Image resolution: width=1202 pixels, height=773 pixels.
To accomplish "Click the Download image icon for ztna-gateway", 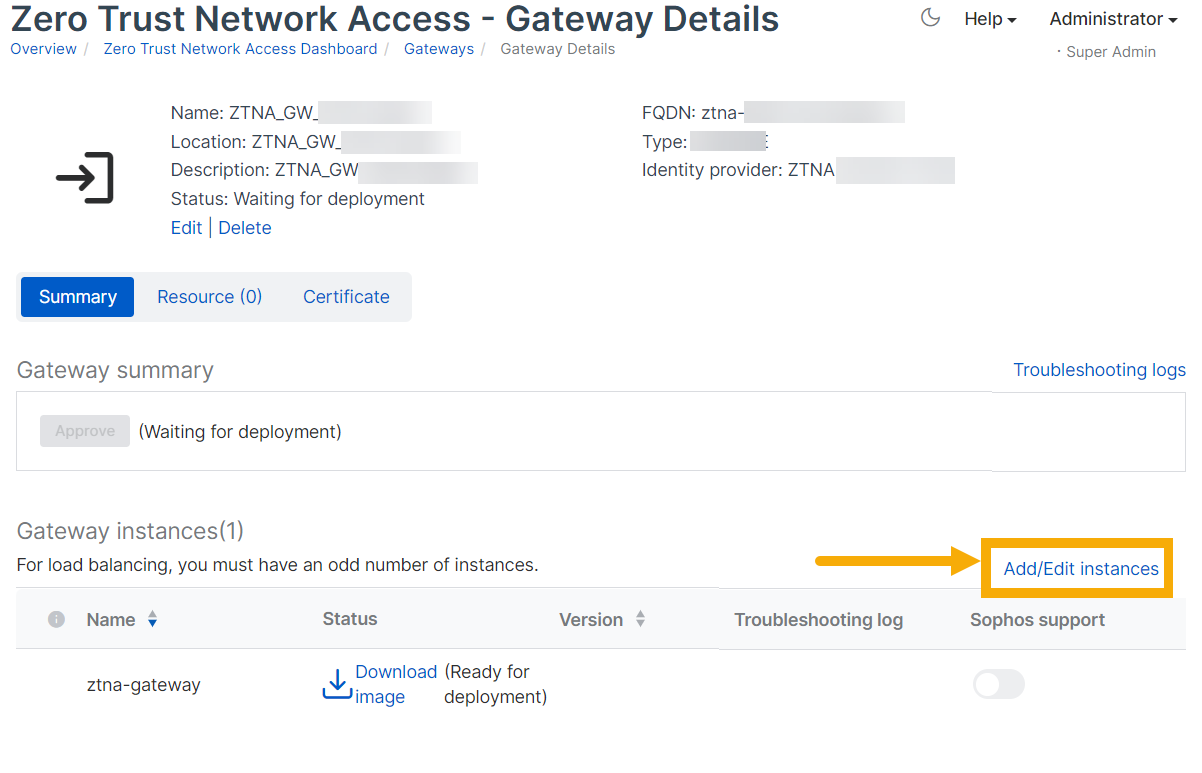I will 337,684.
